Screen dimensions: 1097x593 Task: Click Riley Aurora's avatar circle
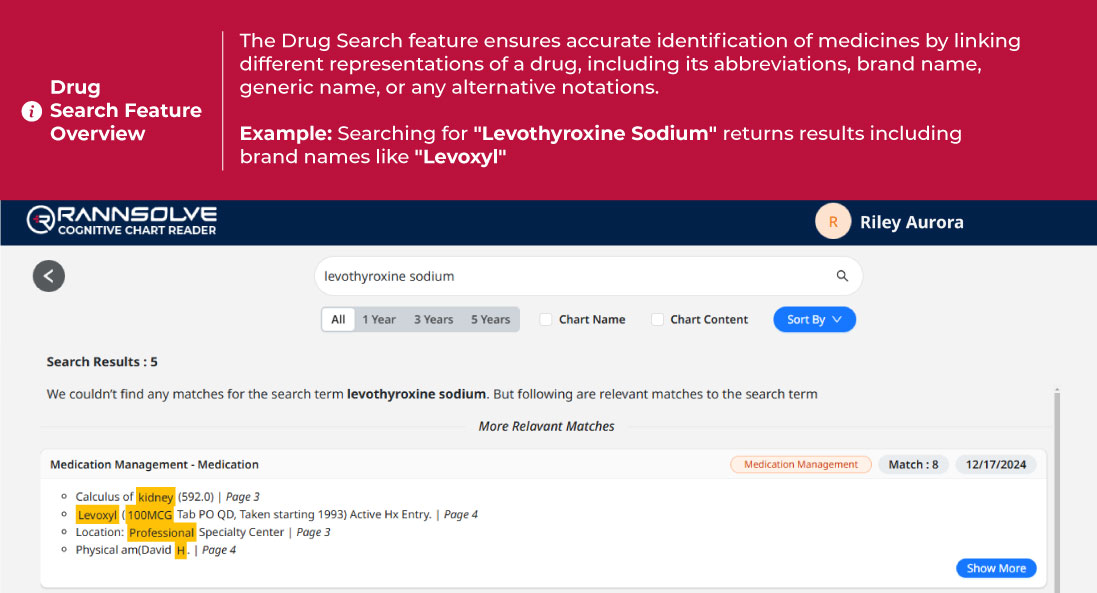[833, 222]
